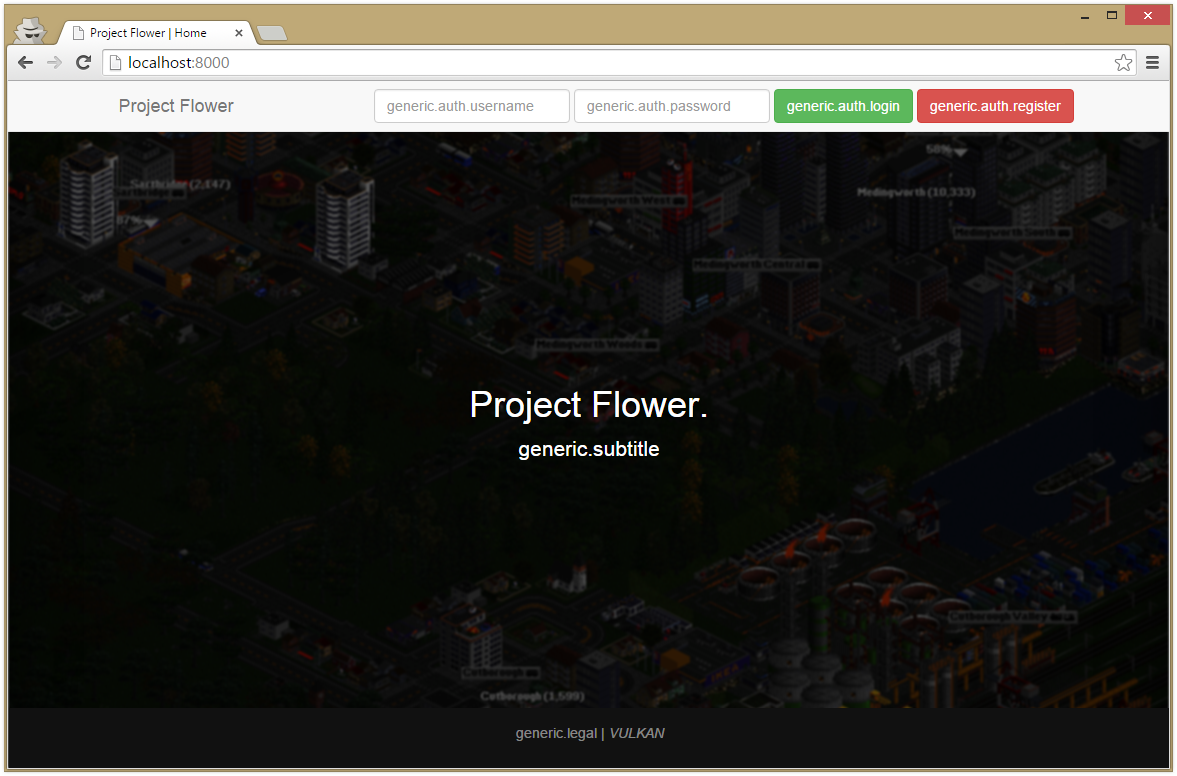Click the generic.auth.password field
The height and width of the screenshot is (776, 1177).
tap(672, 106)
